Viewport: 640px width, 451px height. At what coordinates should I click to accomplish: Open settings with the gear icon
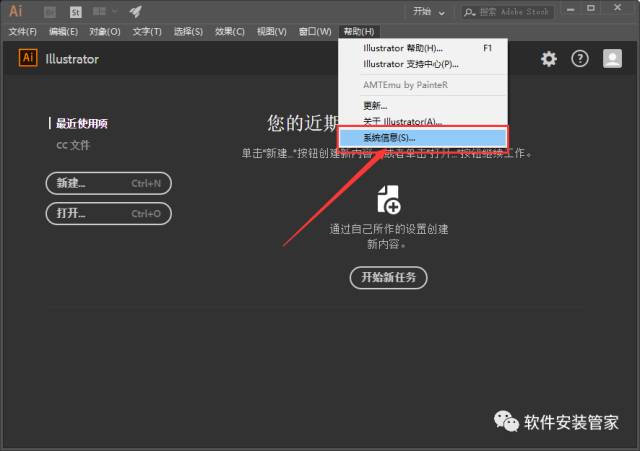(x=549, y=59)
